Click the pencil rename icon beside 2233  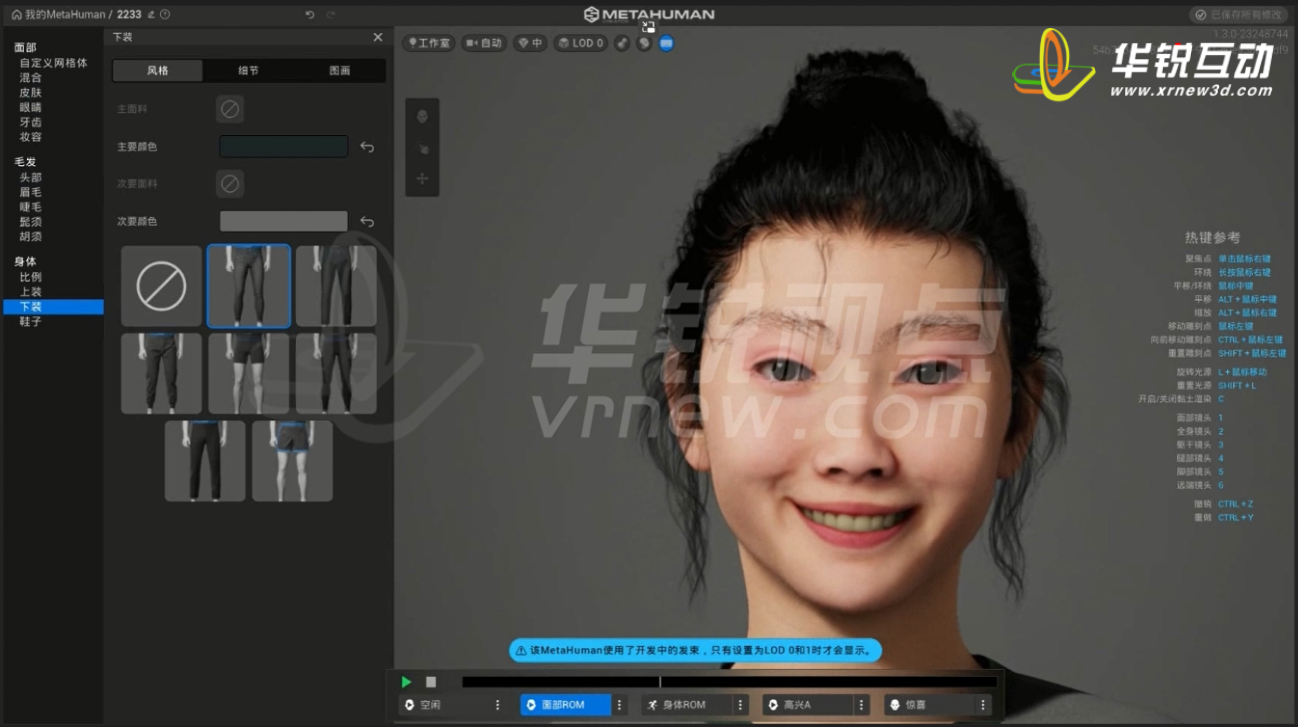tap(151, 15)
